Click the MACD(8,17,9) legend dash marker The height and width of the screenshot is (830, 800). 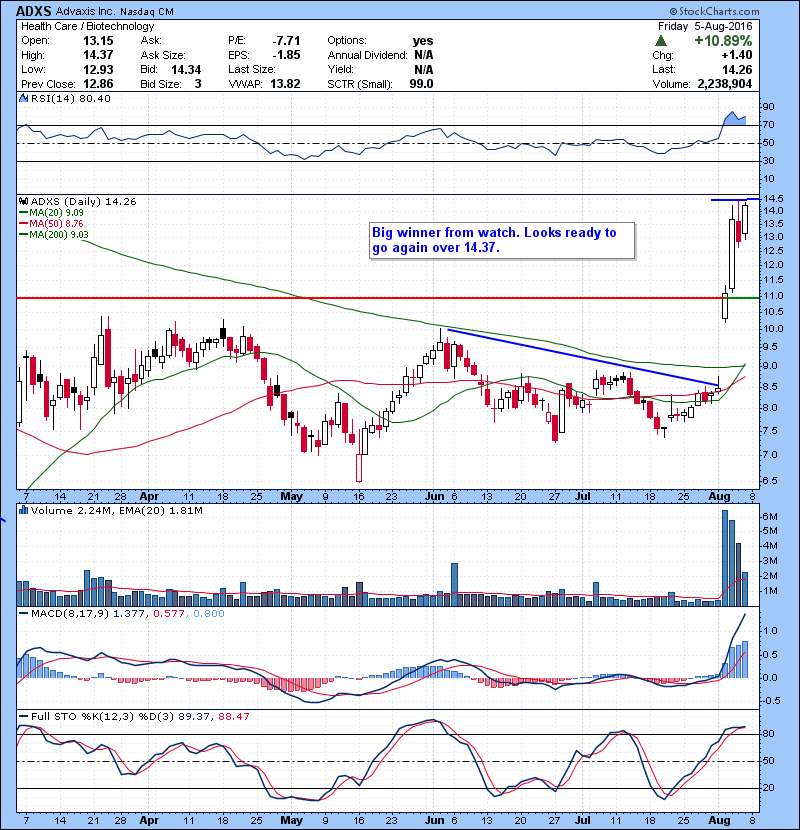tap(24, 614)
